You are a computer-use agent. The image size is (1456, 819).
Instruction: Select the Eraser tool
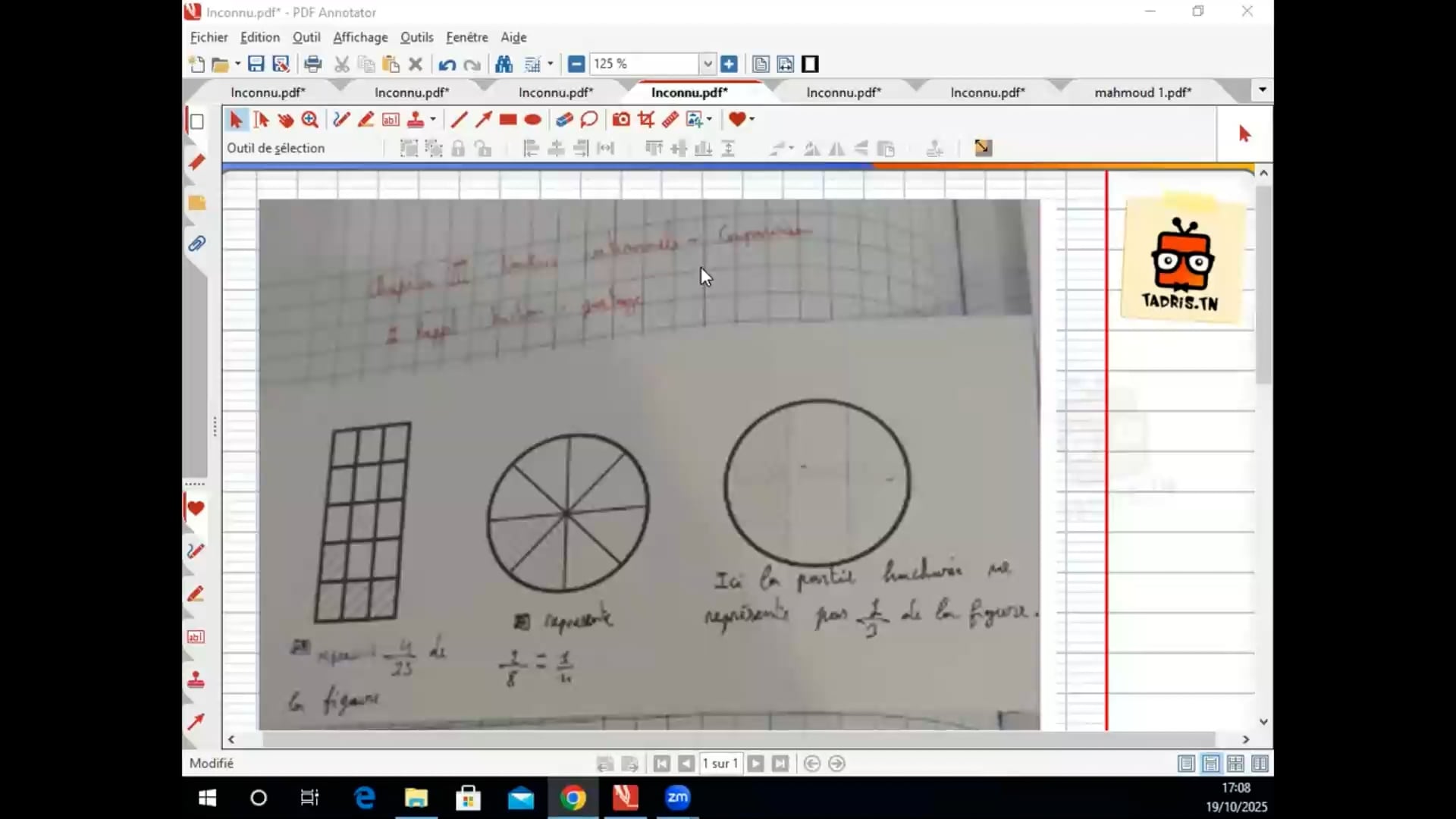[563, 119]
